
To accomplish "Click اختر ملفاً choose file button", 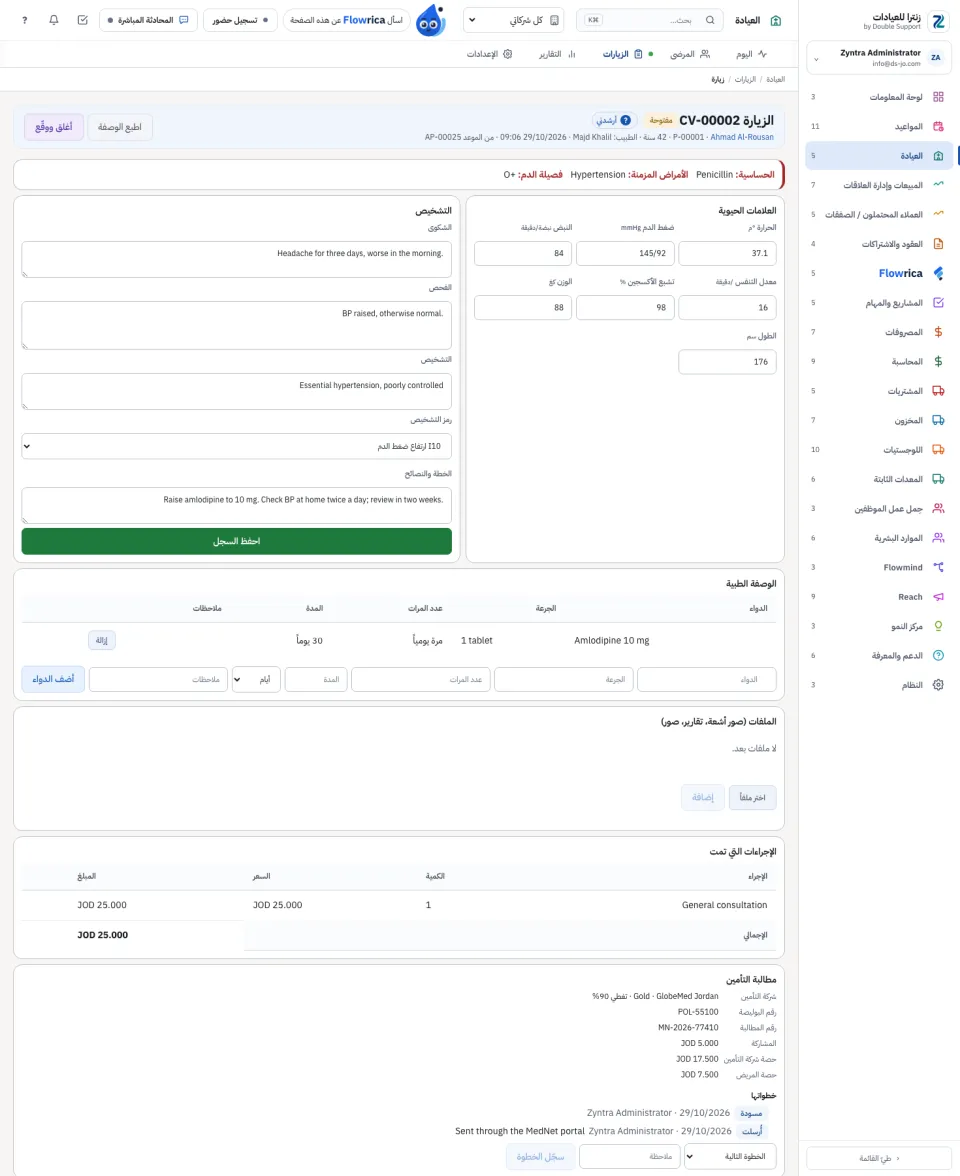I will (752, 797).
